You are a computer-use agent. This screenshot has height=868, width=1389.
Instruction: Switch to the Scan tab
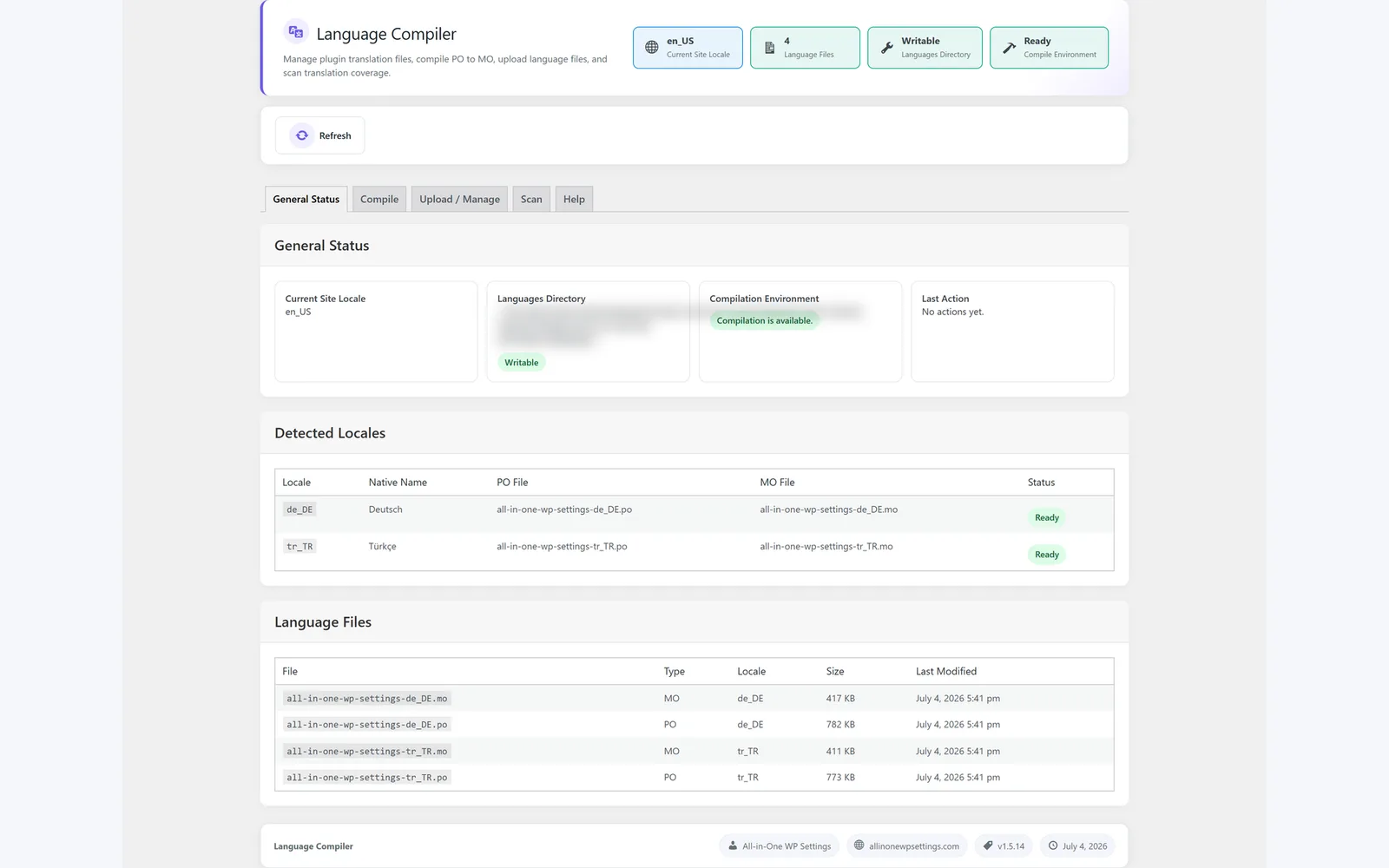[x=531, y=199]
